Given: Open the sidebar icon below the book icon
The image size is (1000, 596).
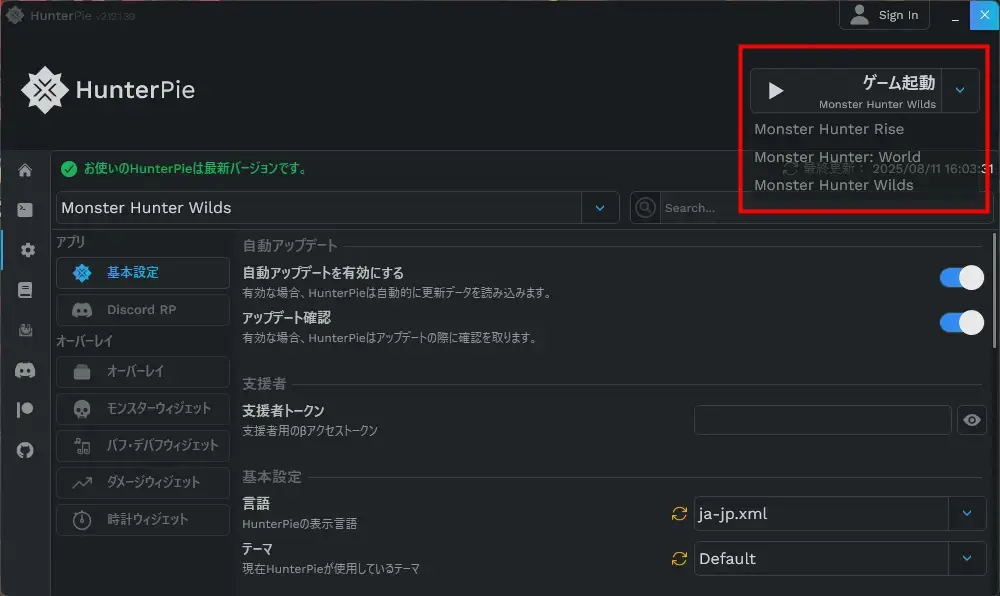Looking at the screenshot, I should [25, 330].
